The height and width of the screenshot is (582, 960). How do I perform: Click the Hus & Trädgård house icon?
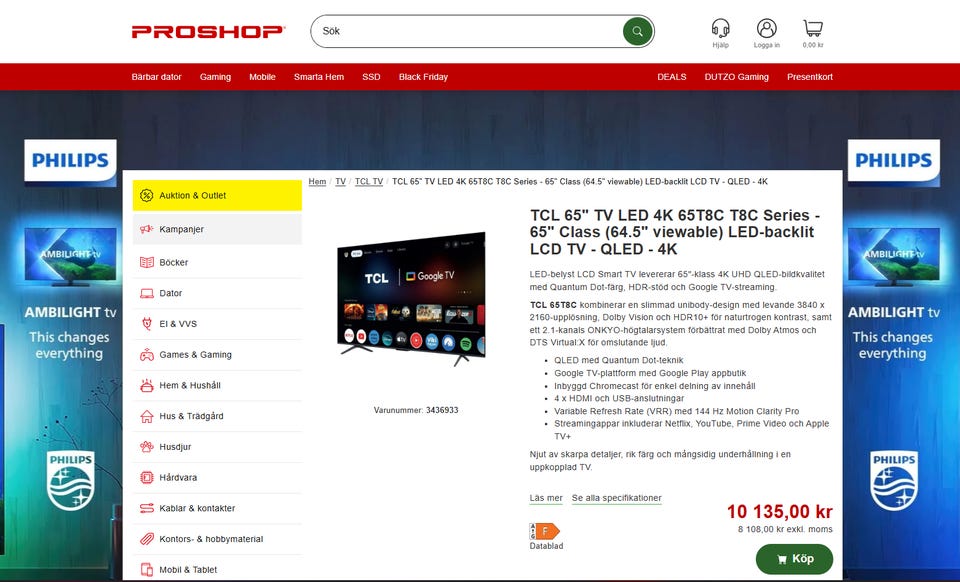click(x=146, y=416)
